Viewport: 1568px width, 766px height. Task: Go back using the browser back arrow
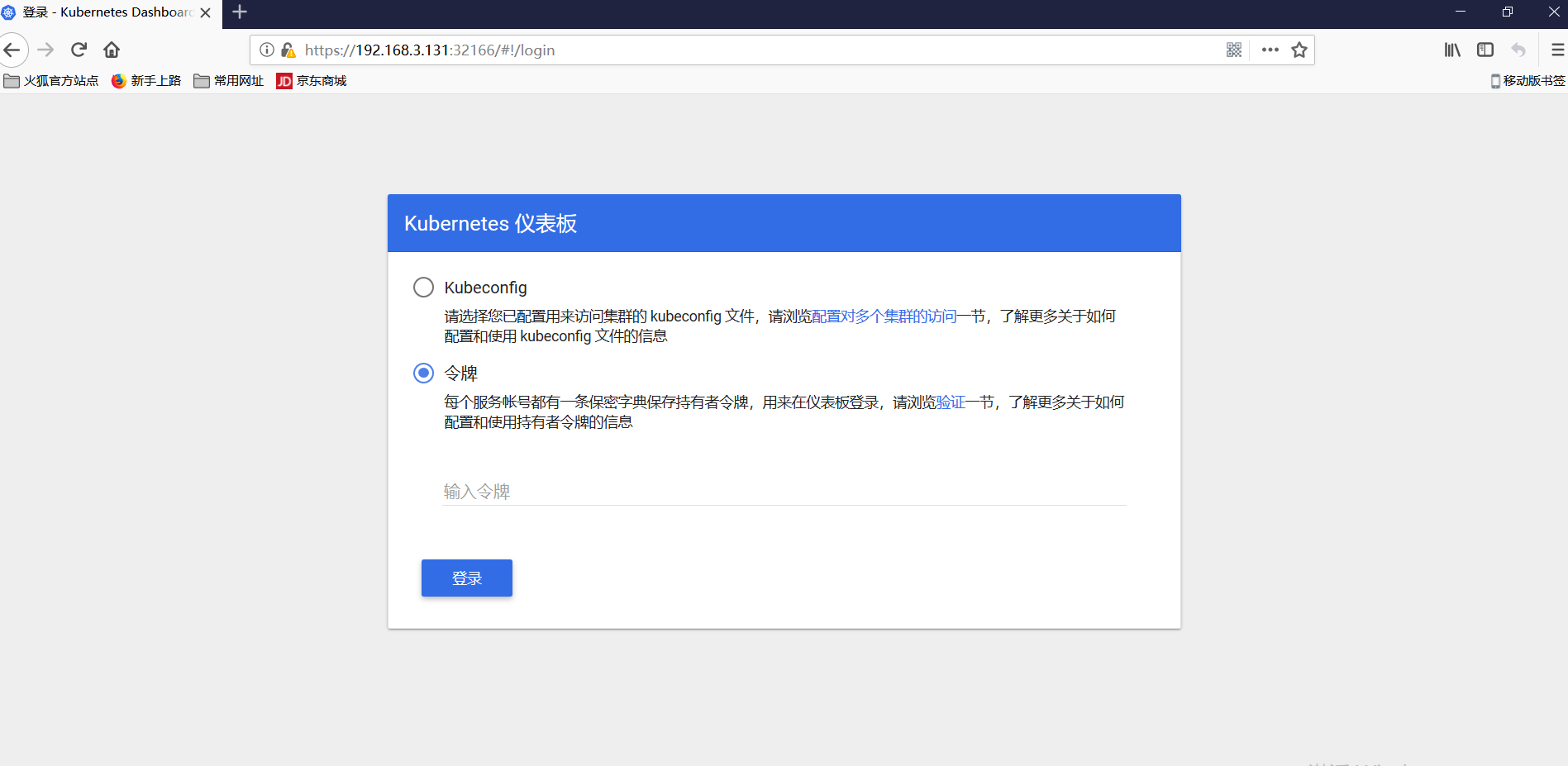12,50
